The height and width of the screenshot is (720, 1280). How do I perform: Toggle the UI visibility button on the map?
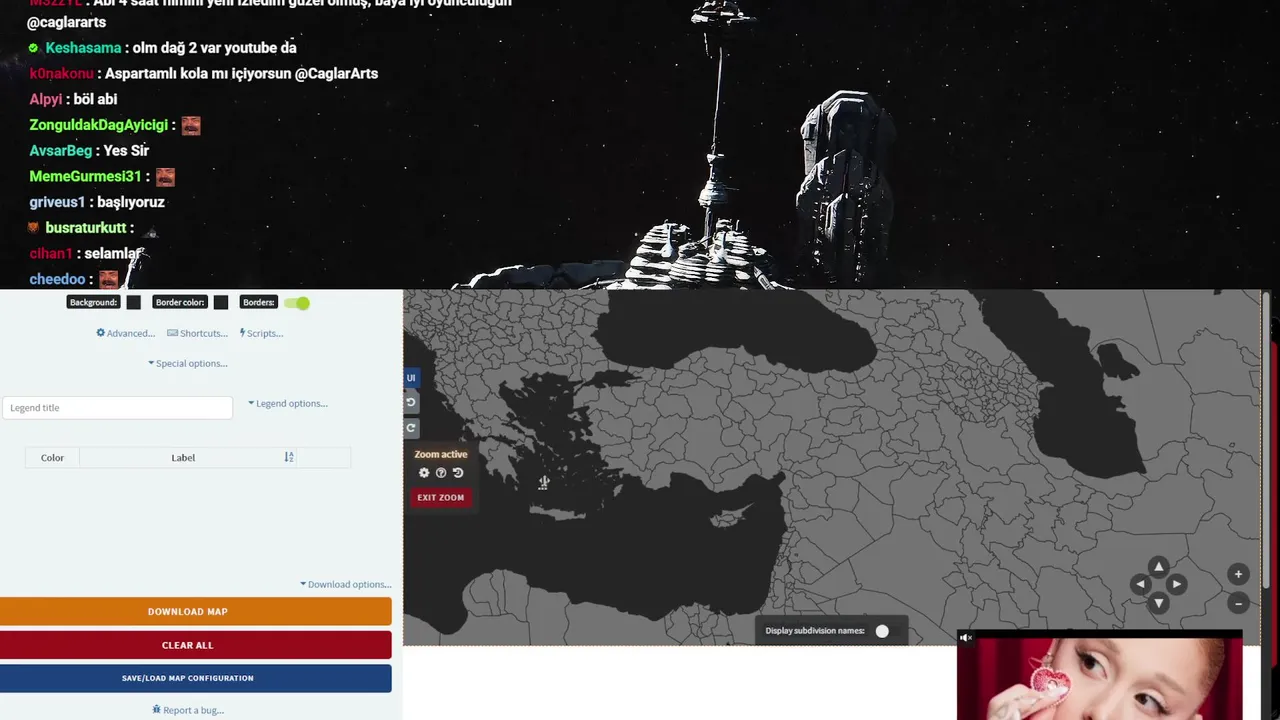point(410,378)
